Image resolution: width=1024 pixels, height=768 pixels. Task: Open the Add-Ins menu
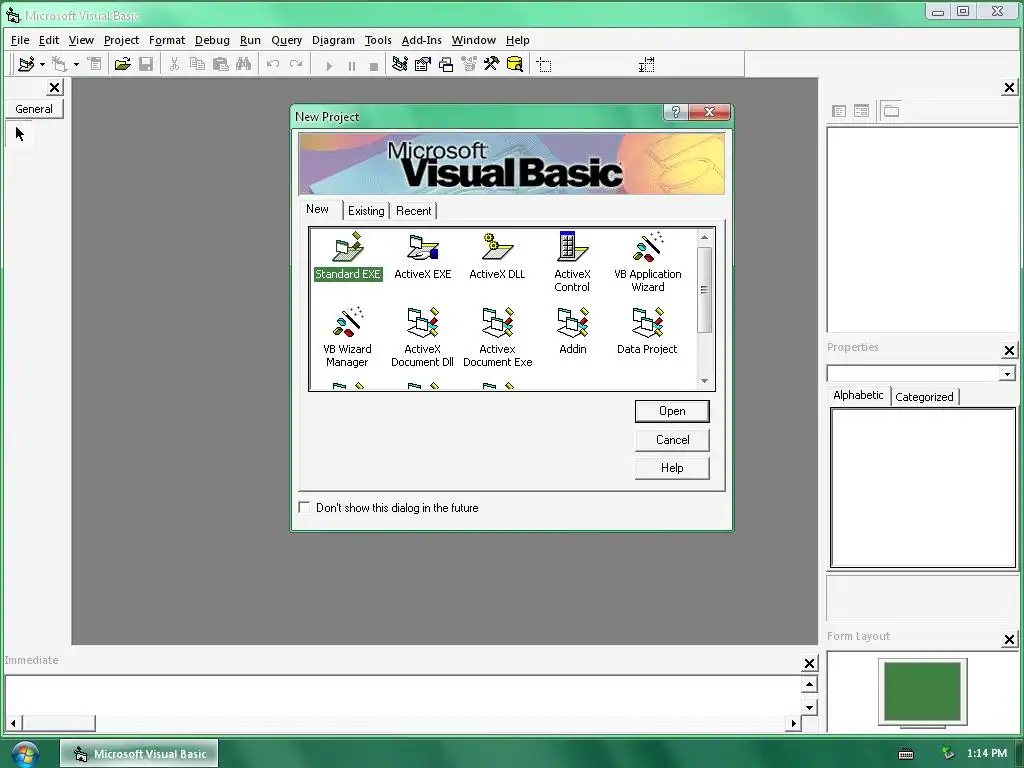point(421,40)
